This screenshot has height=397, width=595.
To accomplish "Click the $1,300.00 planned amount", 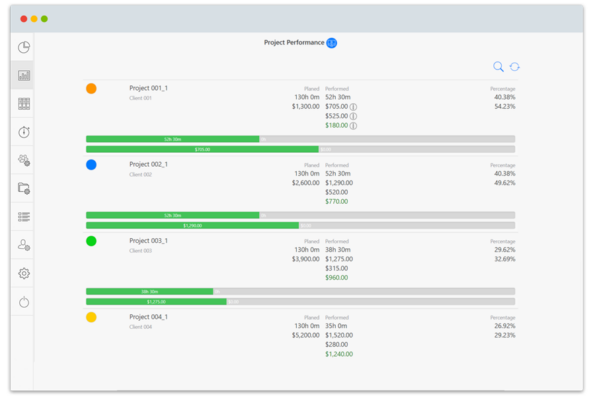I will pos(305,107).
